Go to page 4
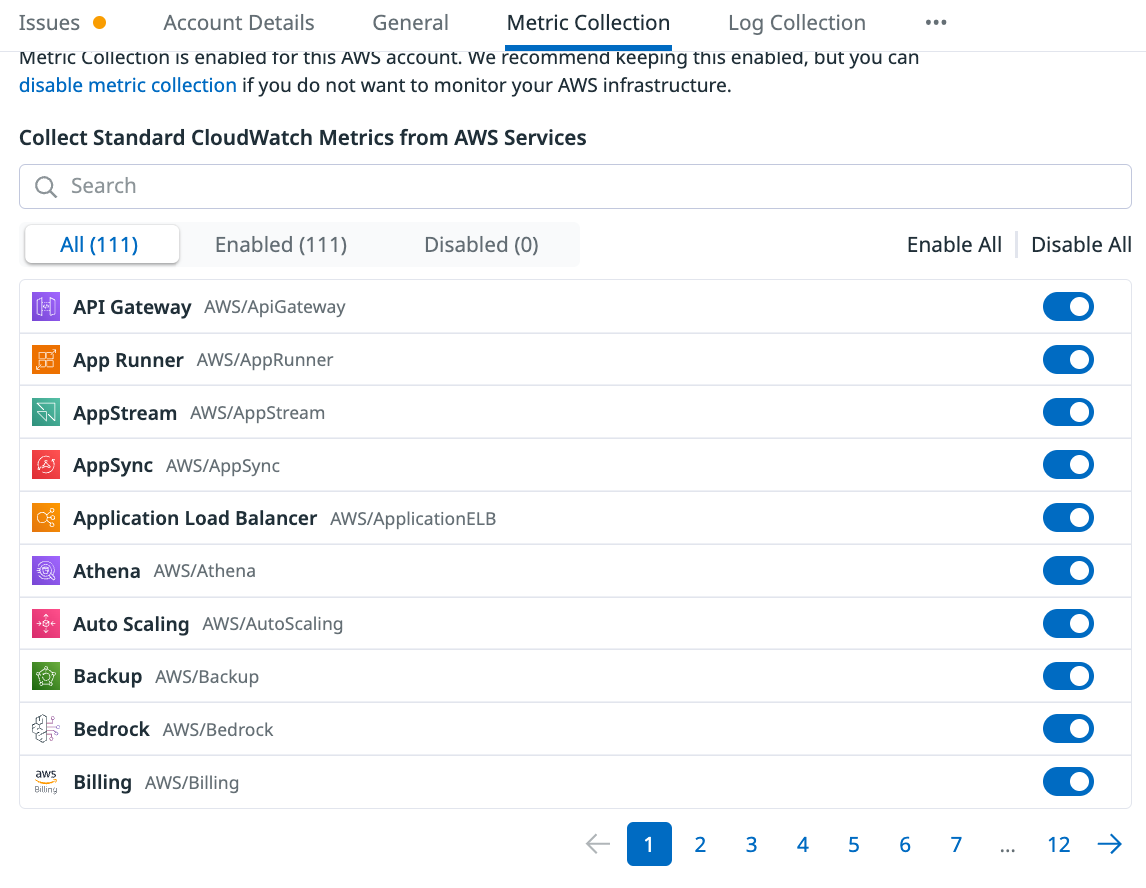Image resolution: width=1146 pixels, height=888 pixels. point(802,844)
